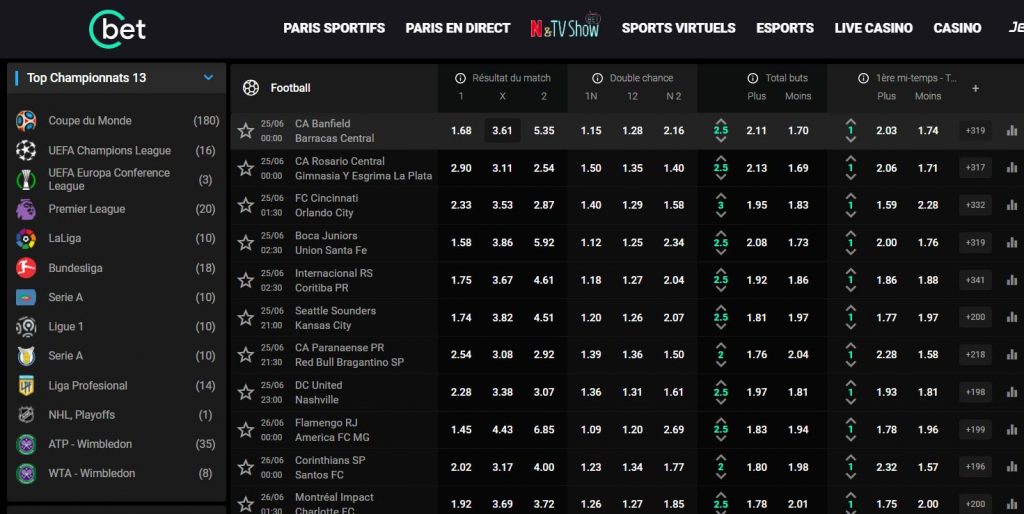1024x514 pixels.
Task: Click the red Bundesliga icon
Action: [x=26, y=268]
